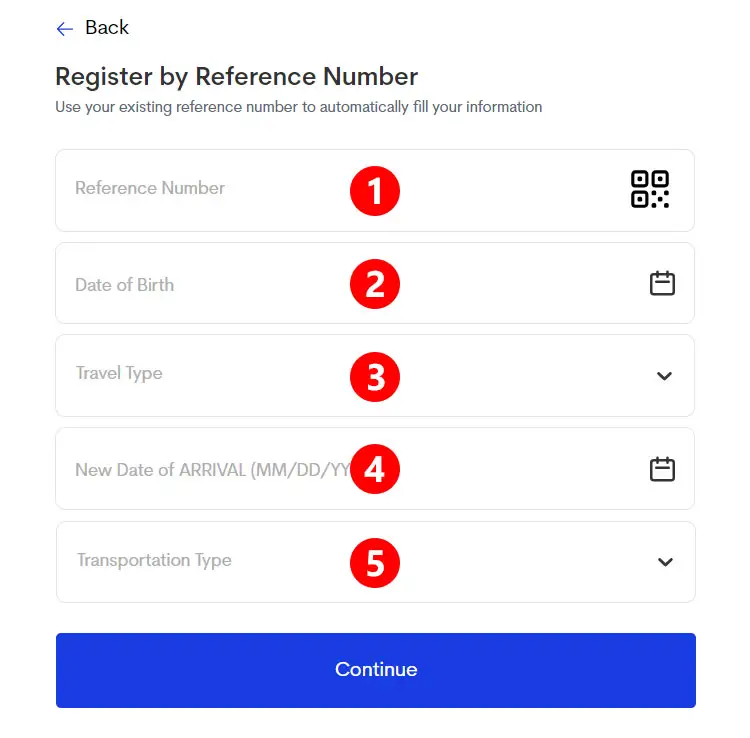Click the red number 3 badge
Image resolution: width=750 pixels, height=738 pixels.
click(x=375, y=376)
